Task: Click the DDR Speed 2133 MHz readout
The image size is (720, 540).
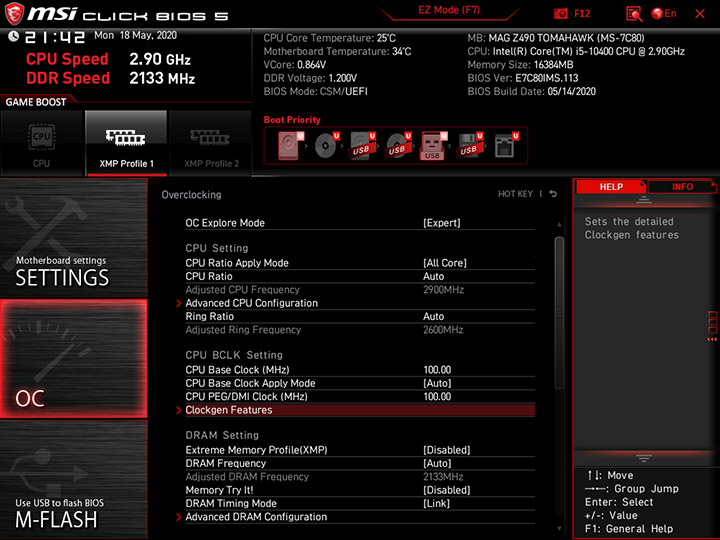Action: point(111,78)
